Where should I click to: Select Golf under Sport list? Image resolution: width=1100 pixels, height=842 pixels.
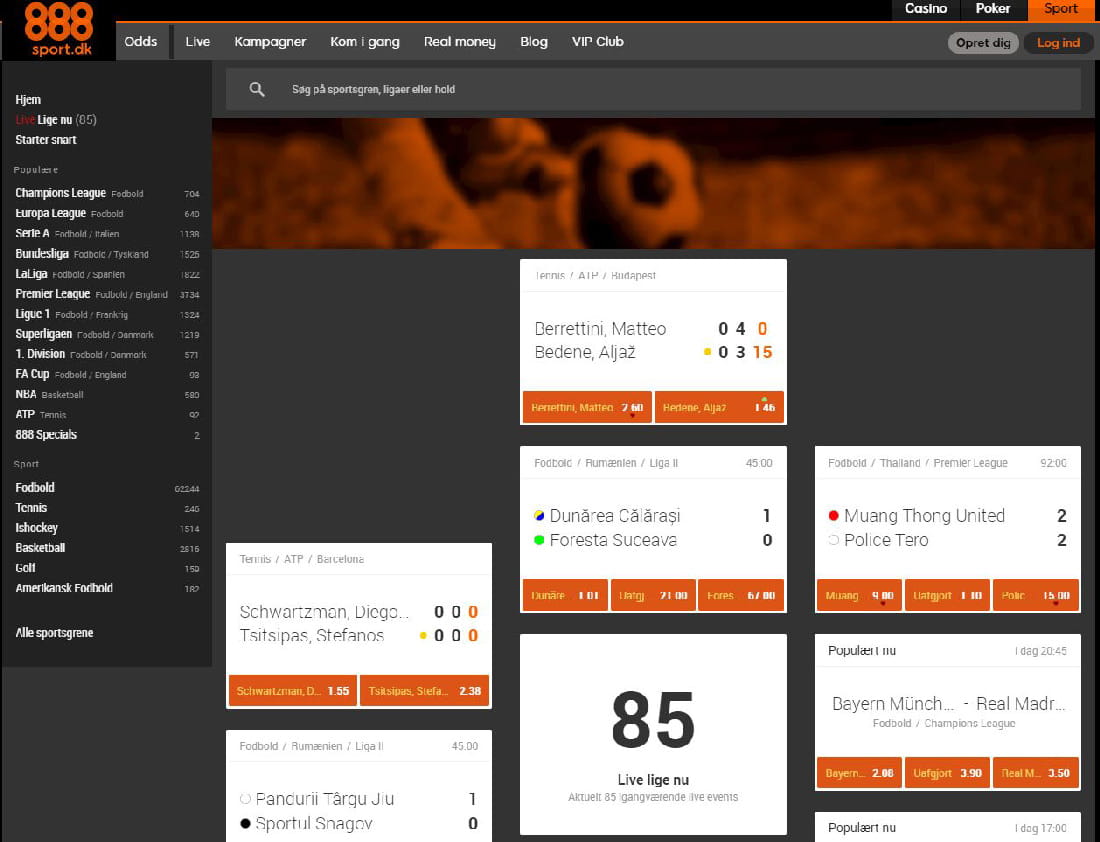[x=107, y=568]
